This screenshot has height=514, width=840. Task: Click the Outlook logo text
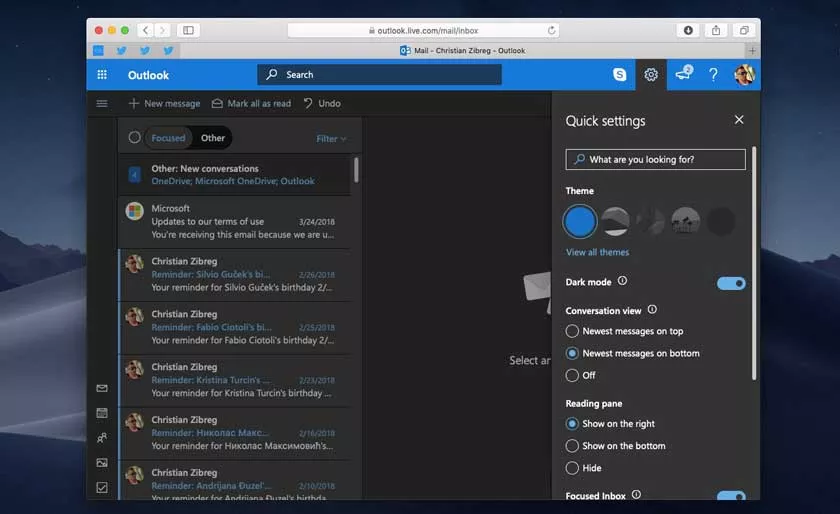[148, 75]
